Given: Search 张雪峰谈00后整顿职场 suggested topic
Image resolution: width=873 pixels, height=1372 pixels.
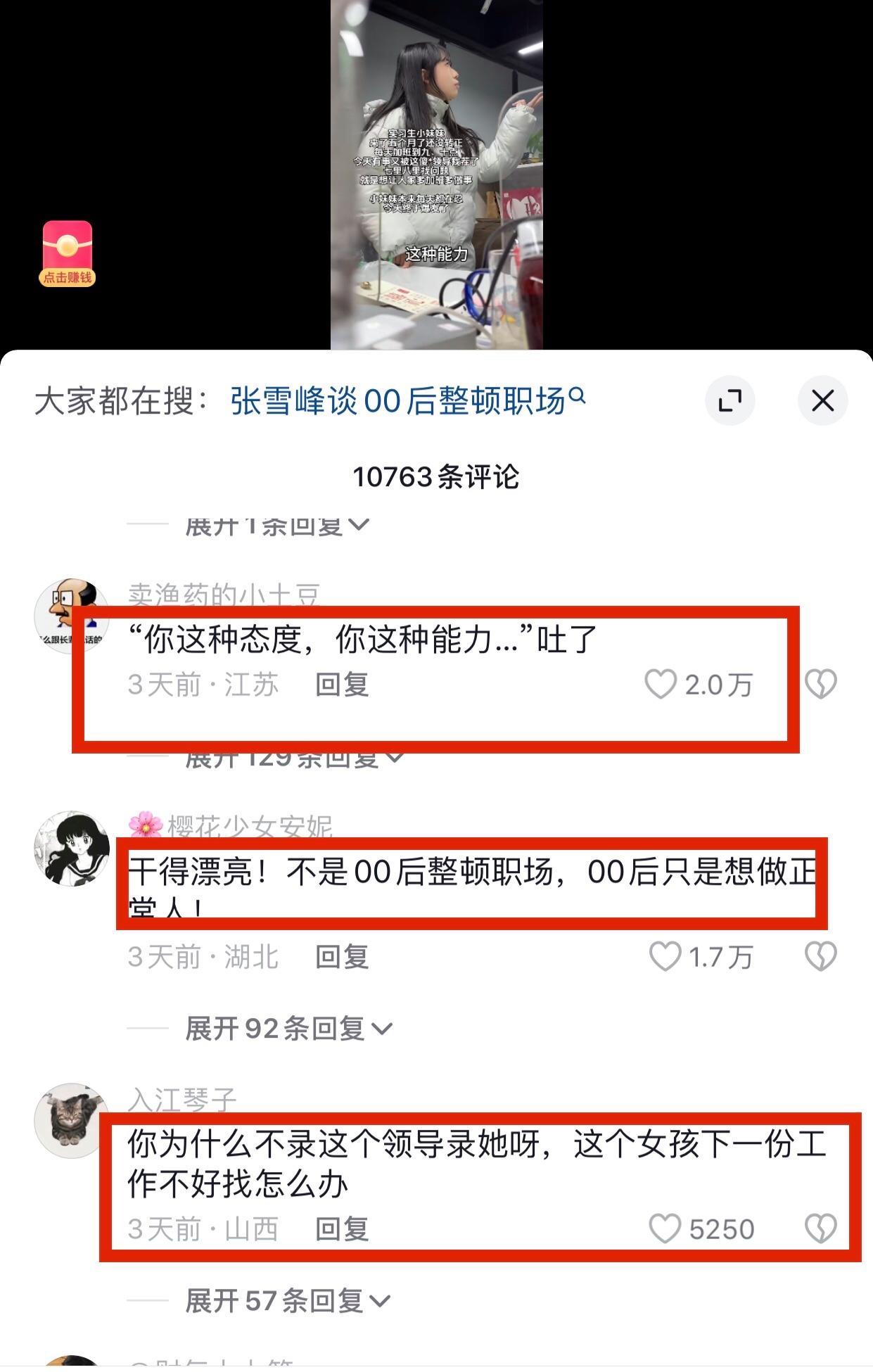Looking at the screenshot, I should pyautogui.click(x=407, y=401).
